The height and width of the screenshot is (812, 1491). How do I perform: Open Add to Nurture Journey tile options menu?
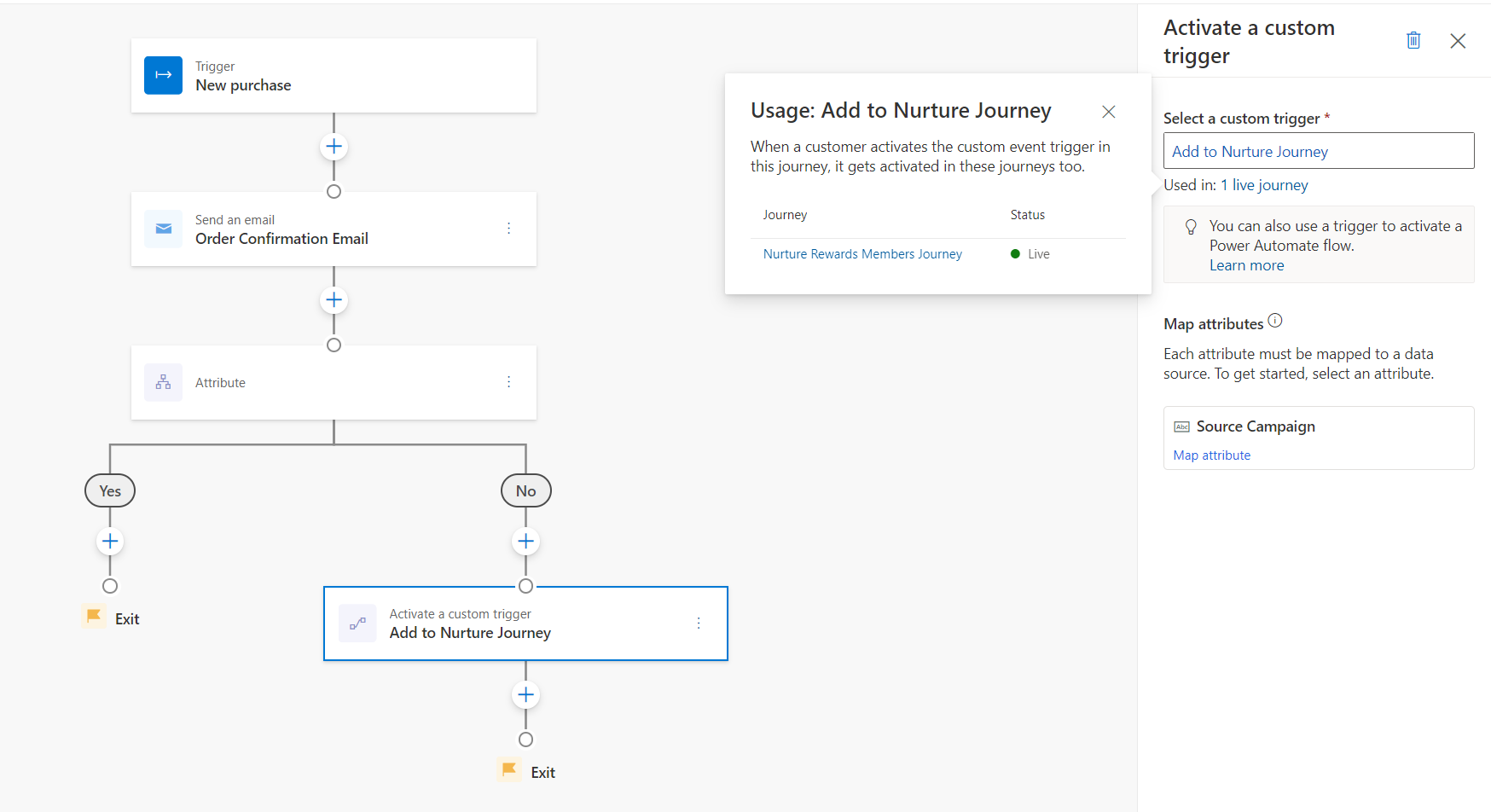pyautogui.click(x=699, y=623)
